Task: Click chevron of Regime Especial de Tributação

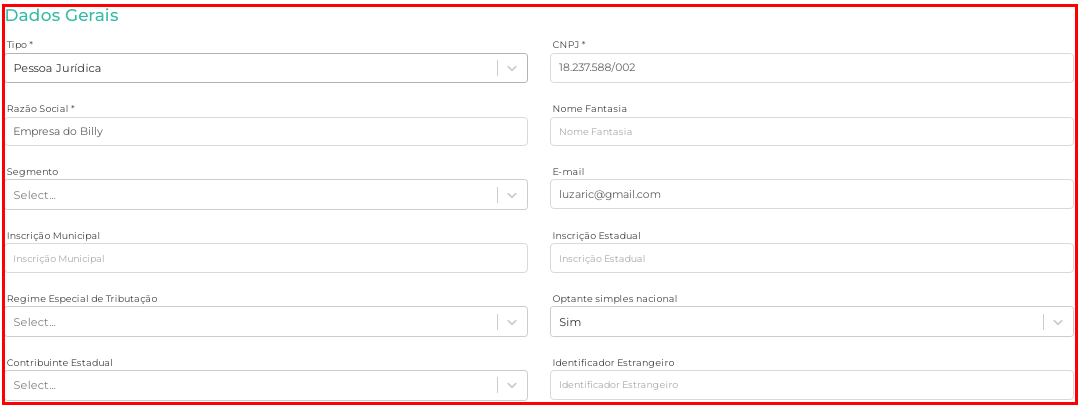Action: pyautogui.click(x=512, y=322)
